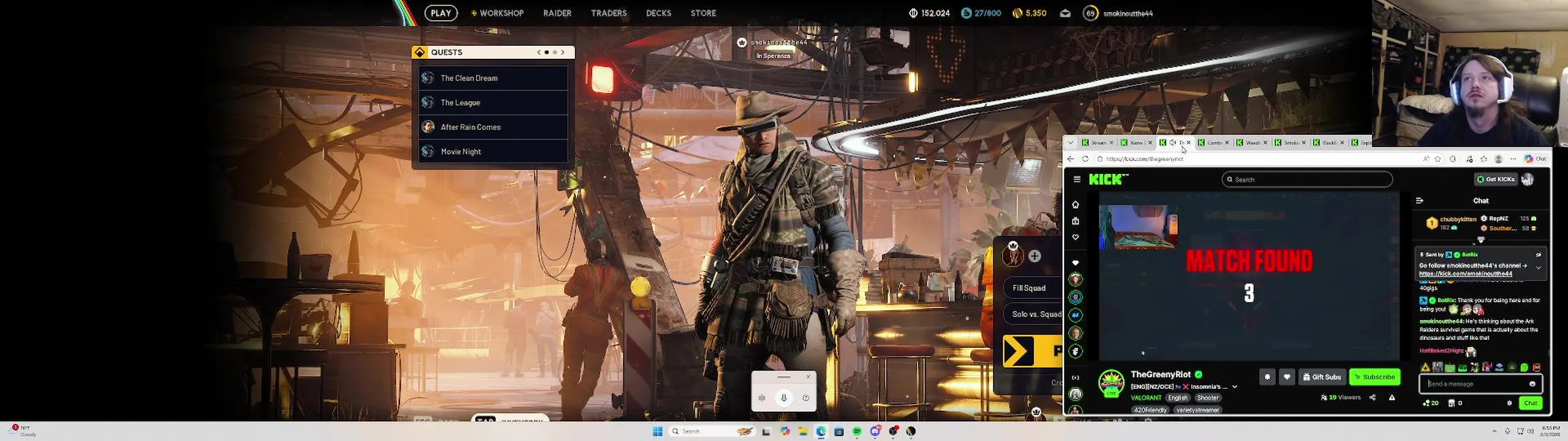Viewport: 1568px width, 441px height.
Task: Open Copilot Chat in browser toolbar
Action: click(x=1536, y=159)
